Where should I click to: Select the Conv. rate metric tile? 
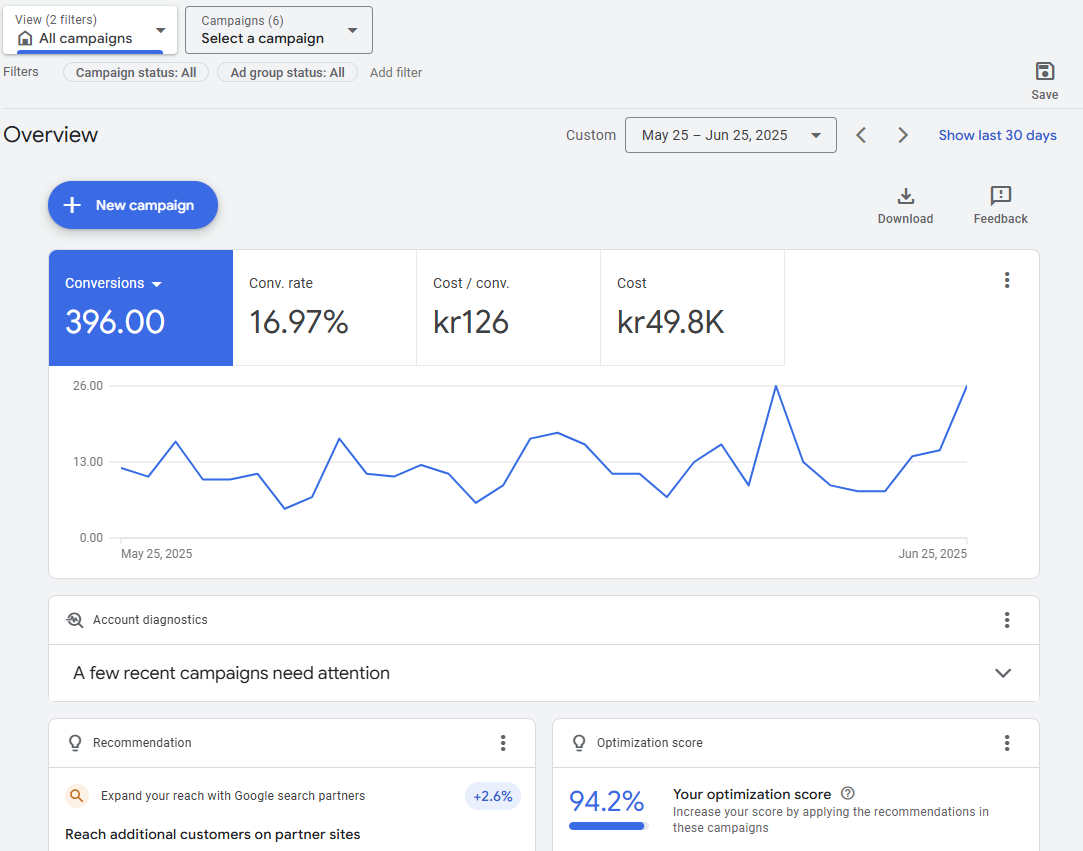(325, 308)
